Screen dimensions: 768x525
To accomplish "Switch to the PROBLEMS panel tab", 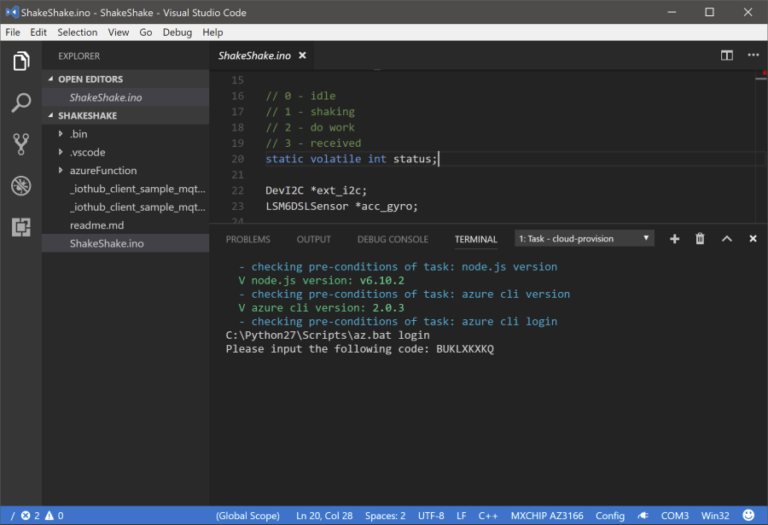I will [x=248, y=239].
